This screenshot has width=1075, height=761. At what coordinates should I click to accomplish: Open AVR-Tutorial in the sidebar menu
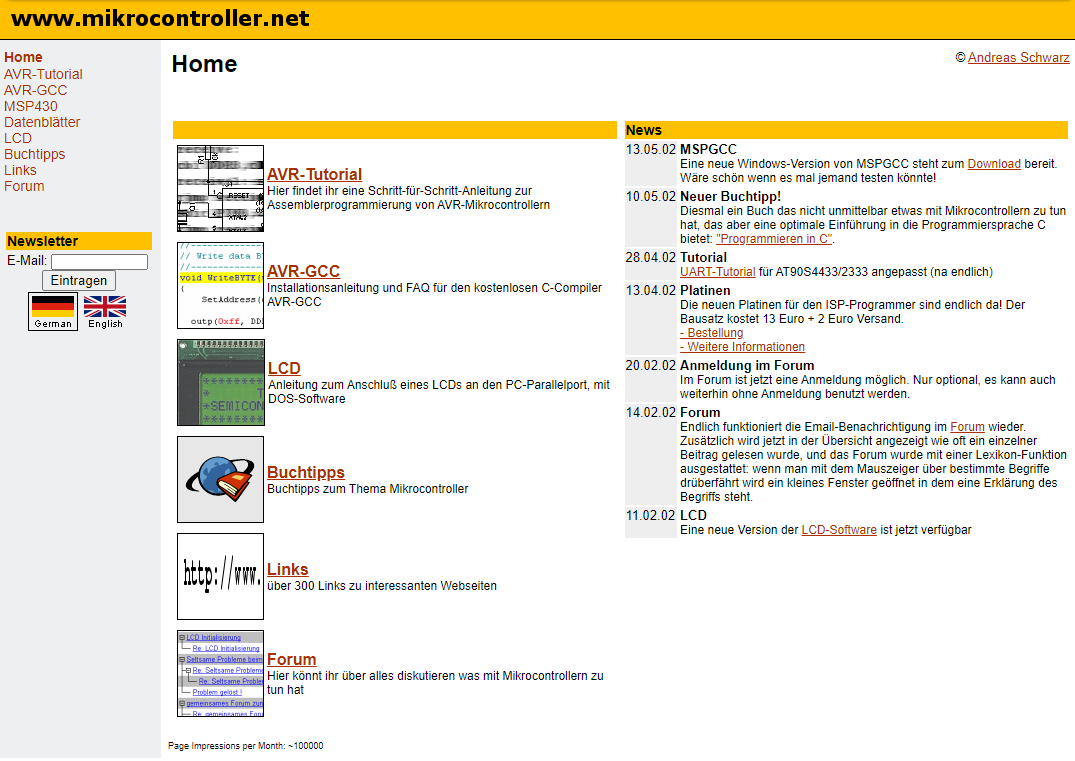[x=43, y=74]
